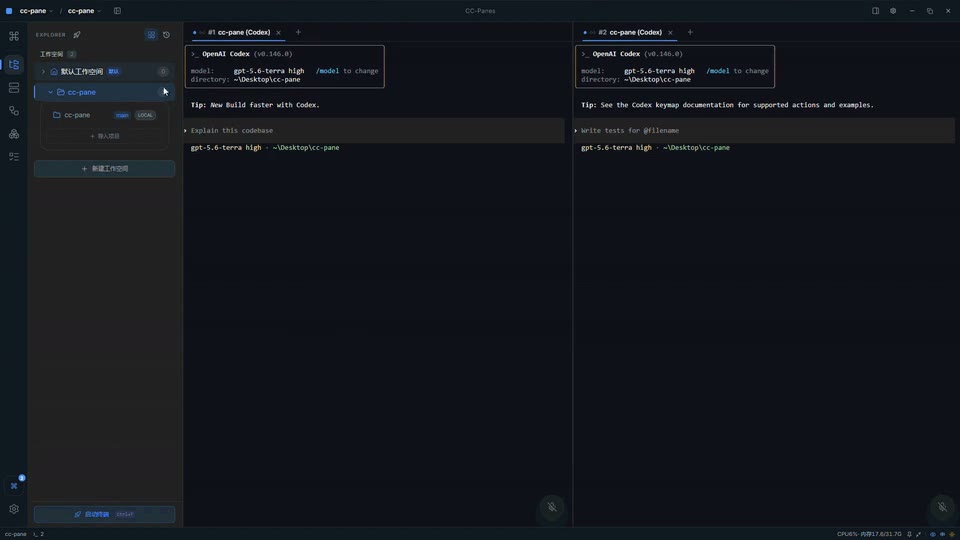Click the 默认 badge on default workspace
960x540 pixels.
(x=113, y=72)
